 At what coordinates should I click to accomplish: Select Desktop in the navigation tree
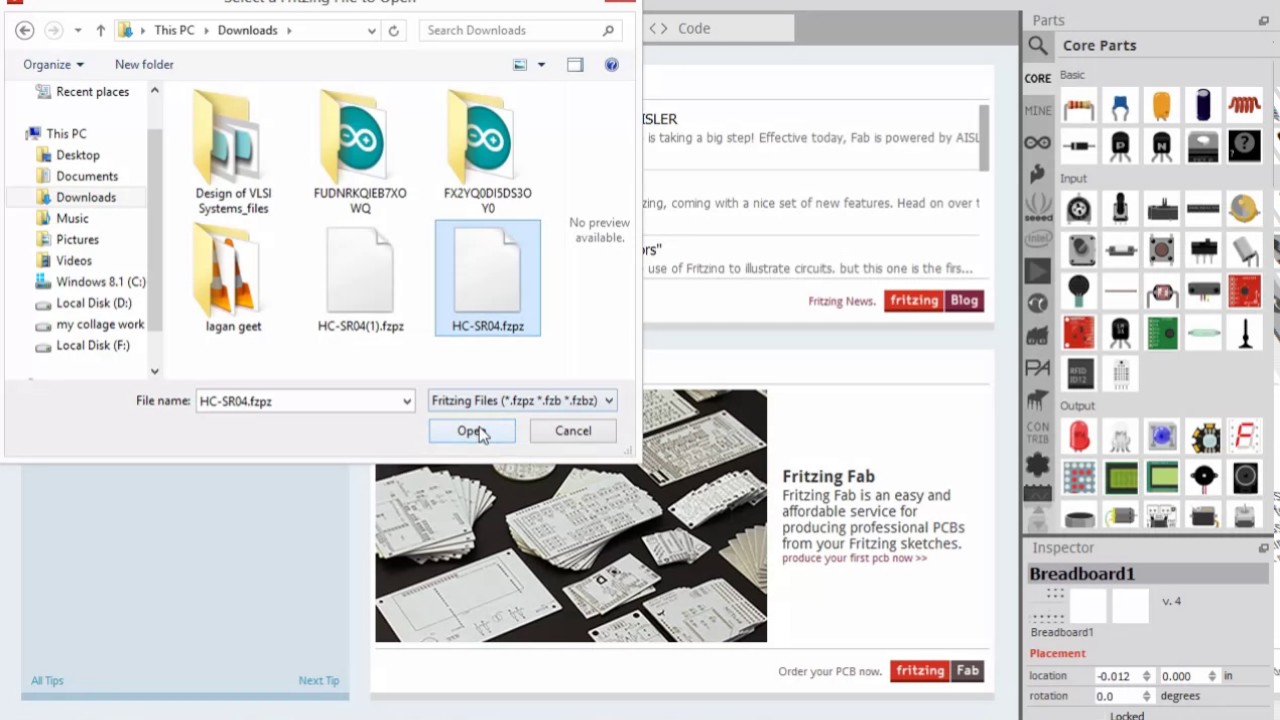click(78, 155)
